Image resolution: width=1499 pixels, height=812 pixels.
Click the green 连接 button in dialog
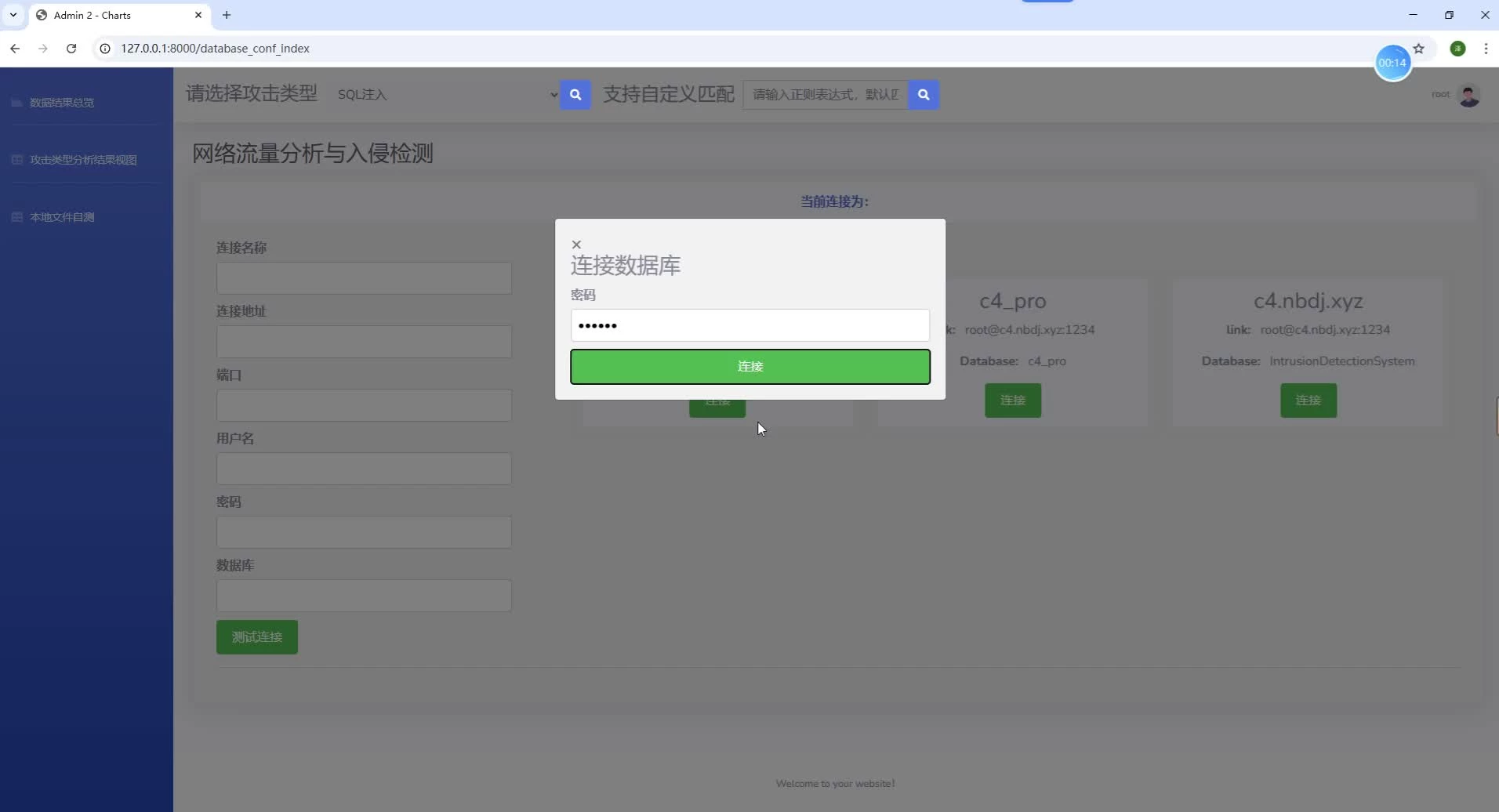coord(749,367)
